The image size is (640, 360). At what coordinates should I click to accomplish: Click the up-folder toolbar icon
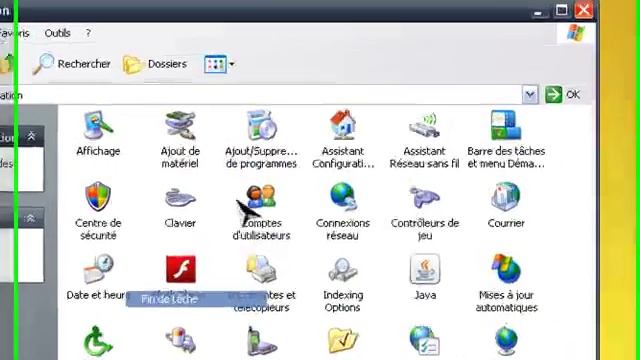(7, 64)
